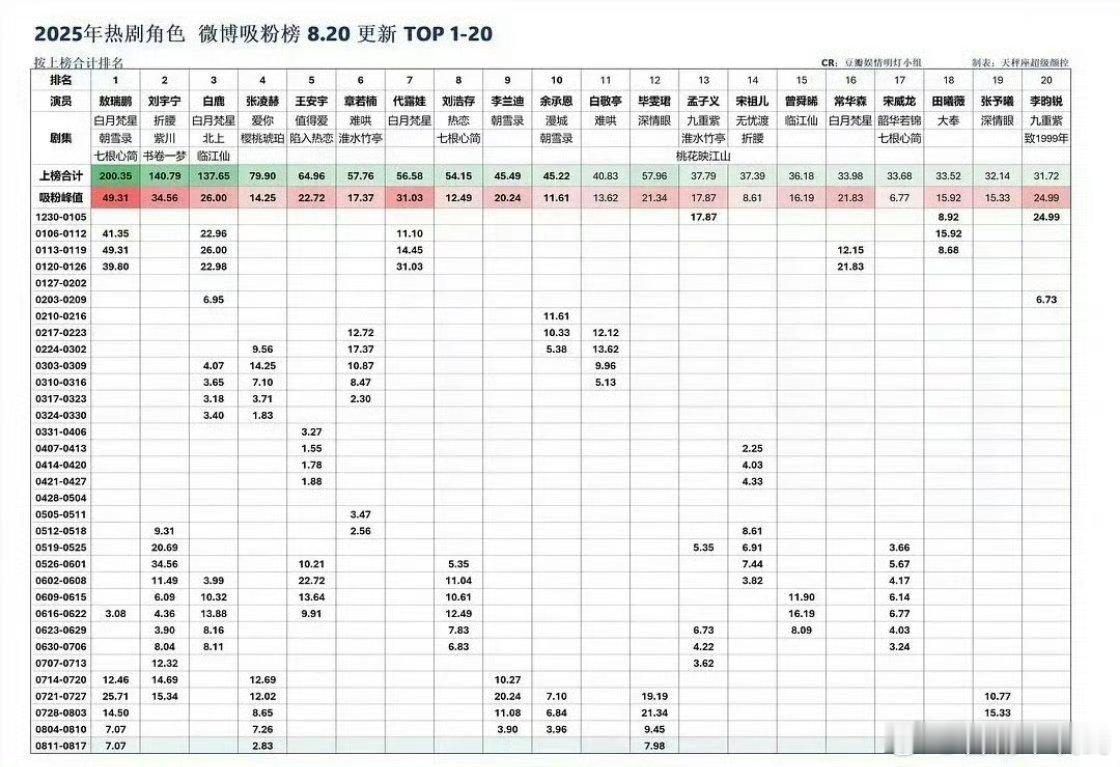The height and width of the screenshot is (767, 1120).
Task: Click actor name '章若楠'
Action: 361,101
